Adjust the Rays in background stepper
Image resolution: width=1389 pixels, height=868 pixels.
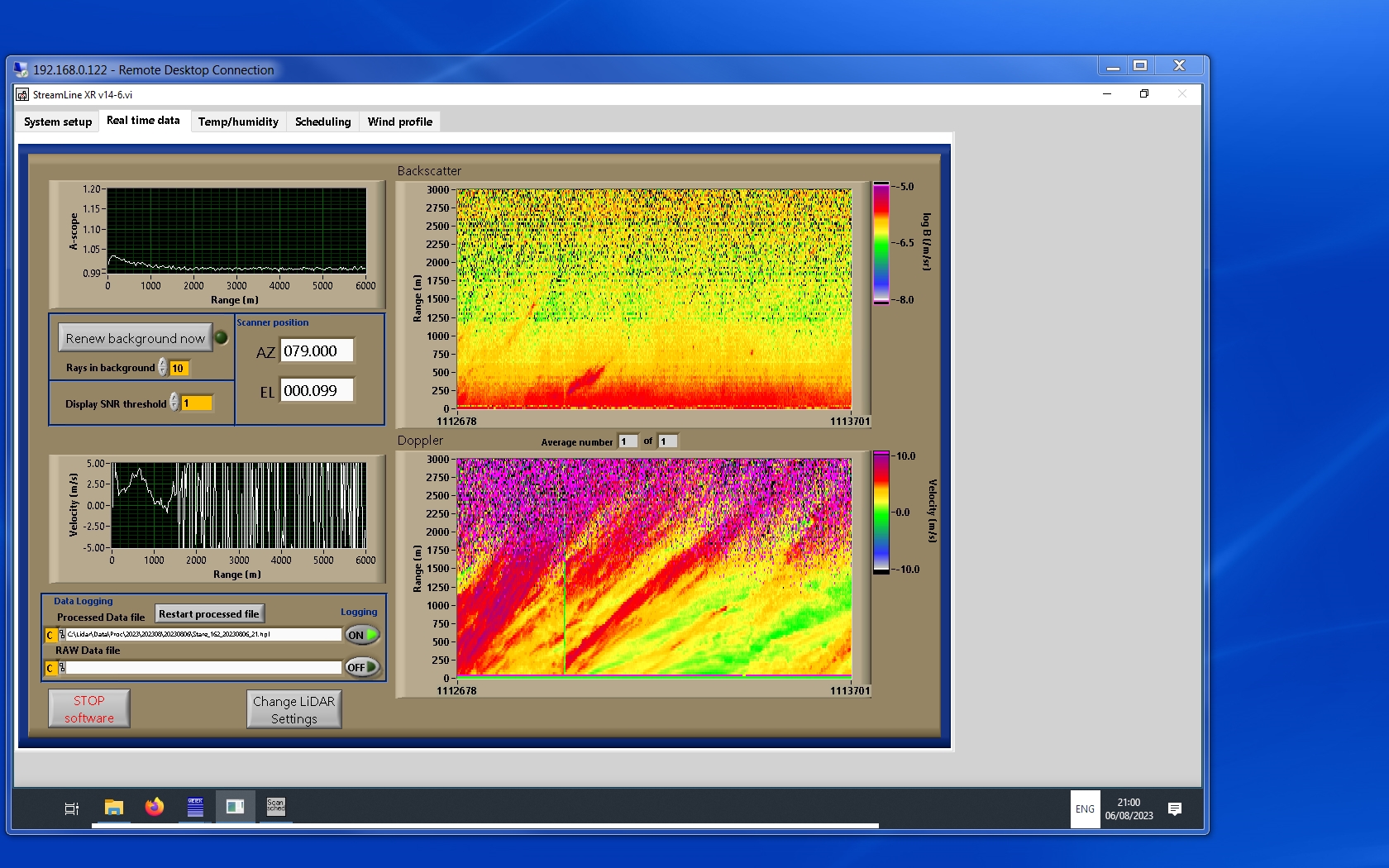coord(163,367)
